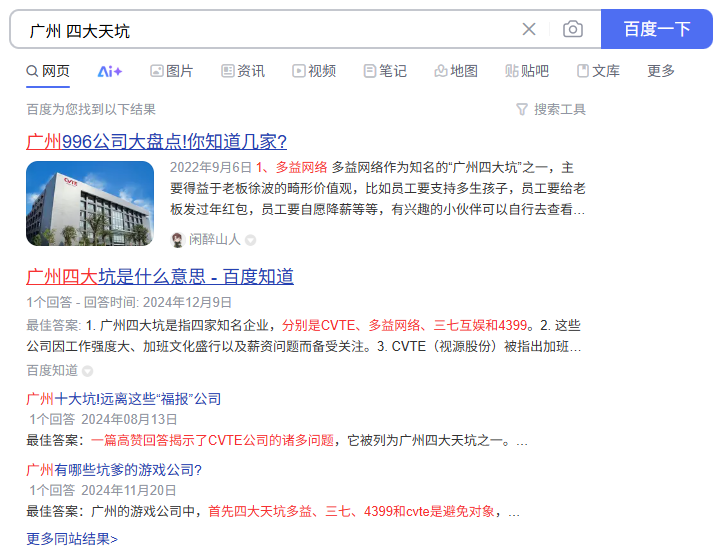Viewport: 722px width, 560px height.
Task: Click text 首先四大天坑多益、三七、4399和cvte是避免对象
Action: tap(351, 511)
